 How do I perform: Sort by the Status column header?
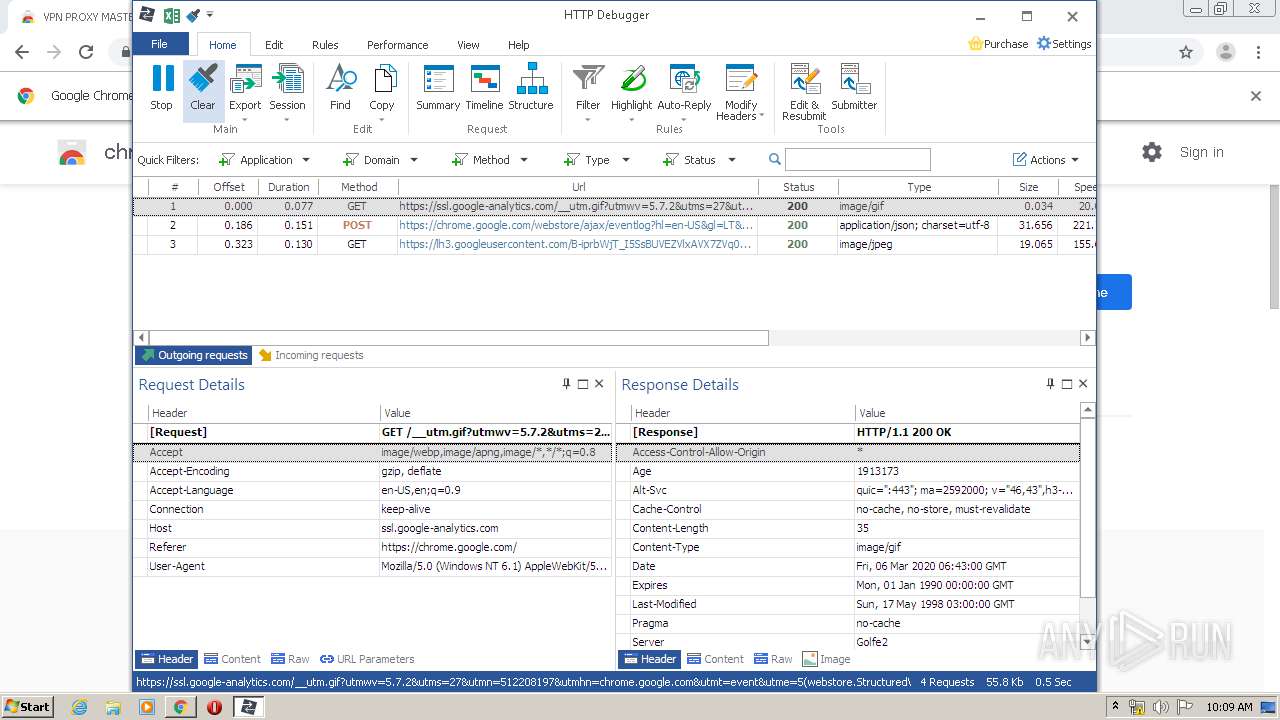tap(798, 187)
